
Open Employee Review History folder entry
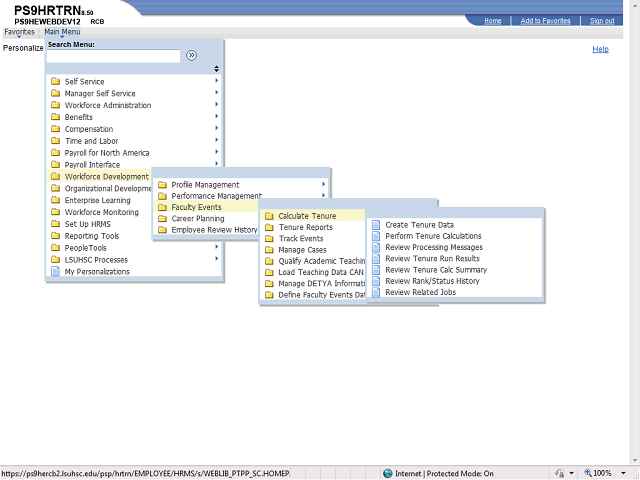[206, 230]
